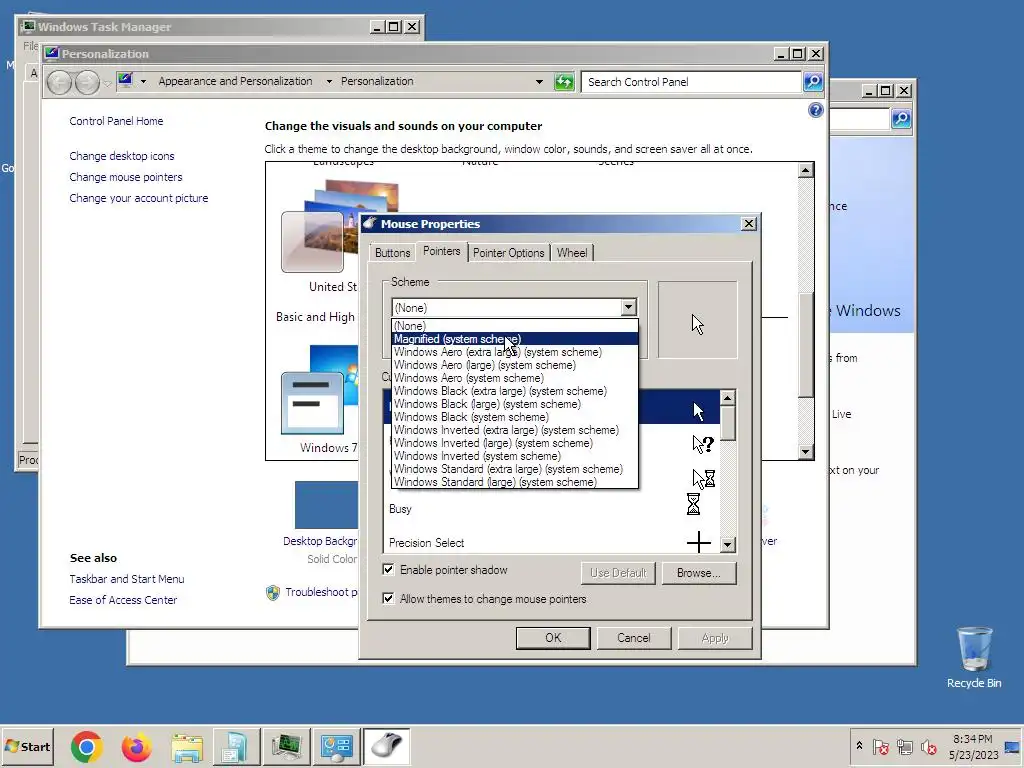This screenshot has height=768, width=1024.
Task: Select the Windows 7 Basic theme thumbnail
Action: [320, 391]
